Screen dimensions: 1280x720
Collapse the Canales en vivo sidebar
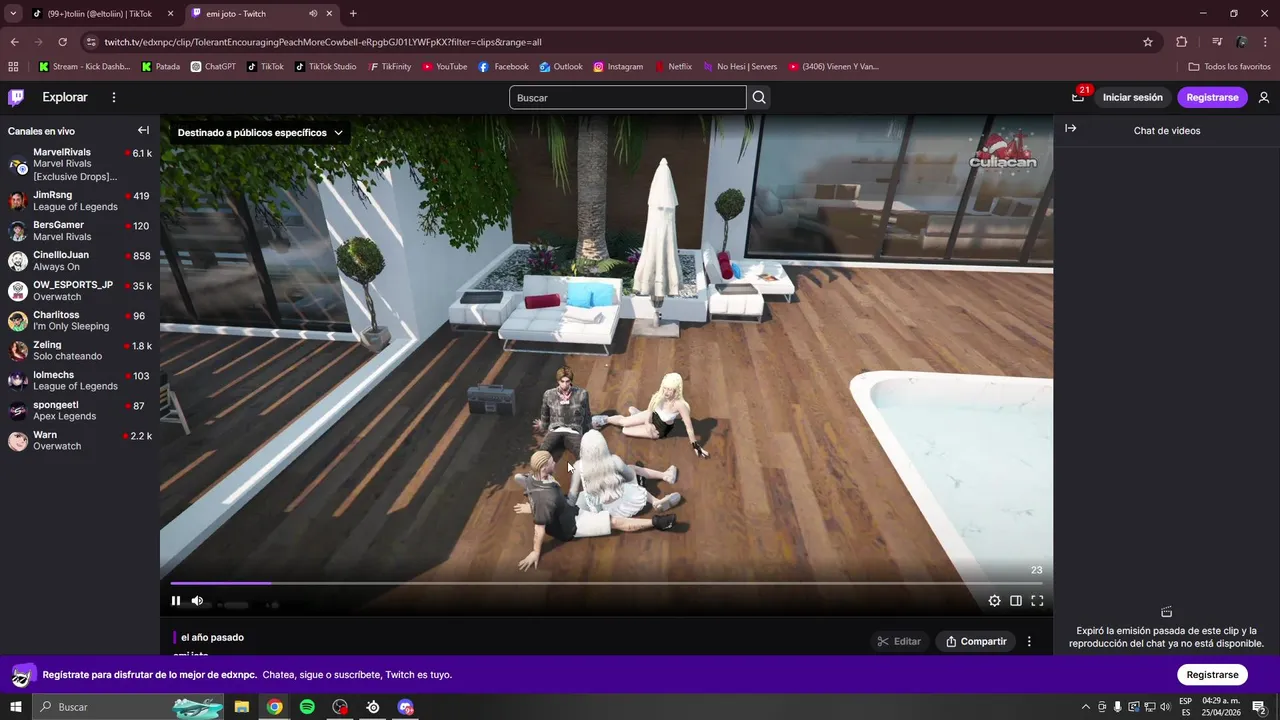[x=143, y=130]
